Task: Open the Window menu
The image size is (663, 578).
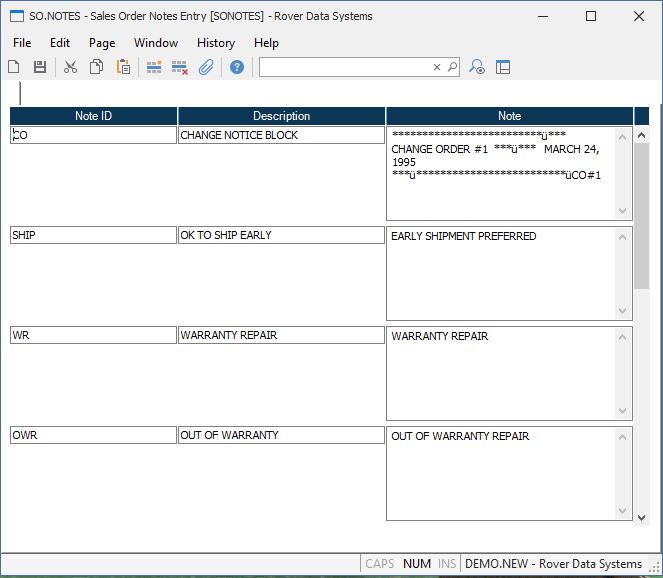Action: [156, 43]
